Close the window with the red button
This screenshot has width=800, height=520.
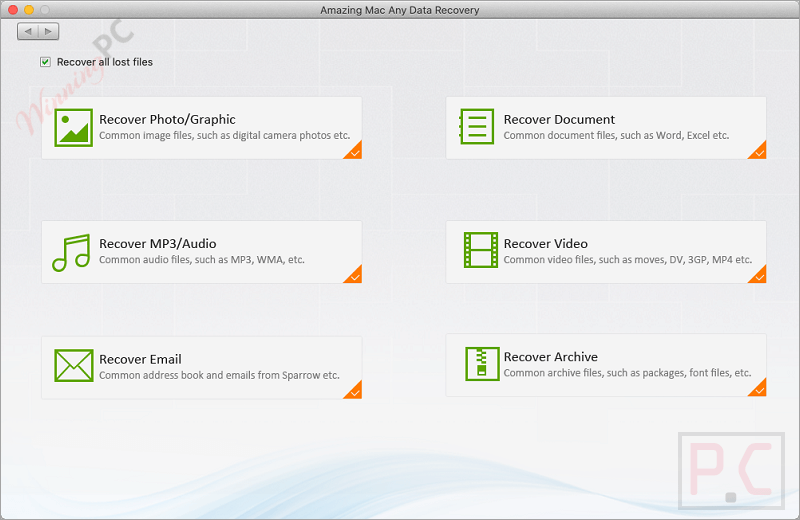pyautogui.click(x=13, y=10)
